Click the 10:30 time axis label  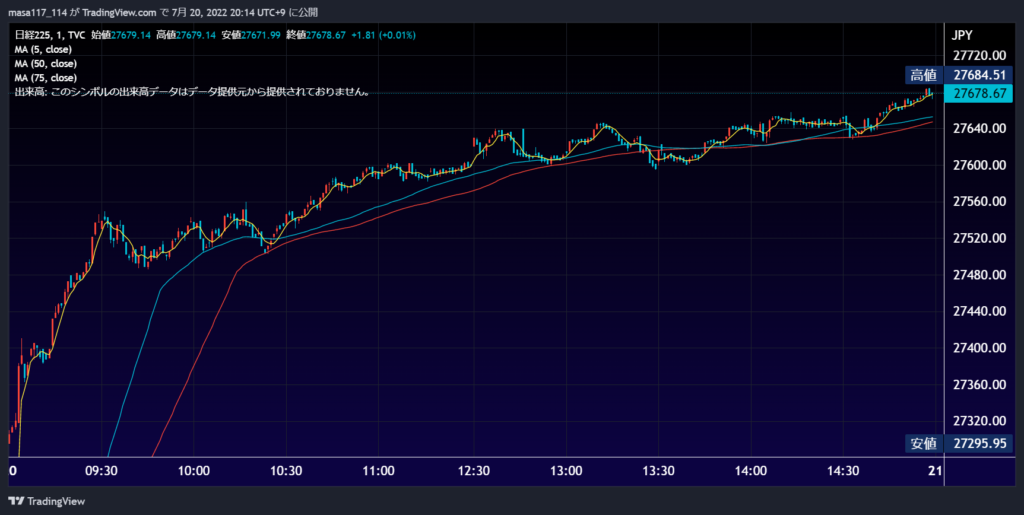click(x=286, y=471)
